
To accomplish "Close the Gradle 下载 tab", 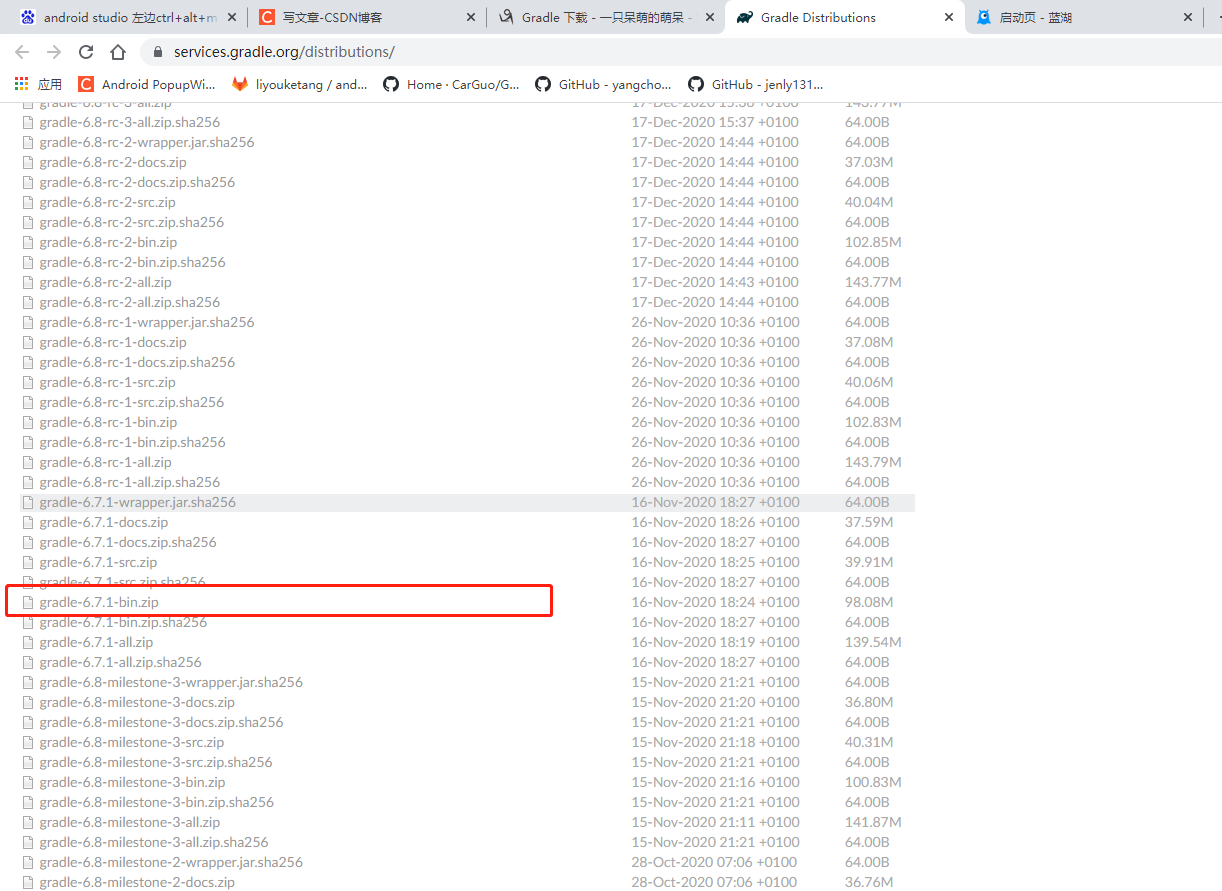I will 710,17.
